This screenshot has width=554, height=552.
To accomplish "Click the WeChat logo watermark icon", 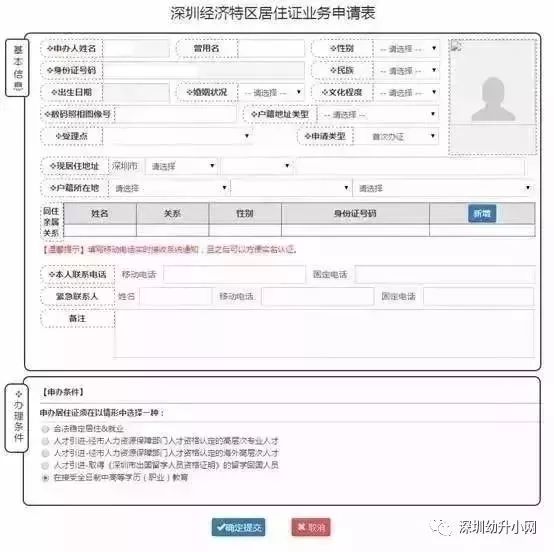I will click(442, 528).
